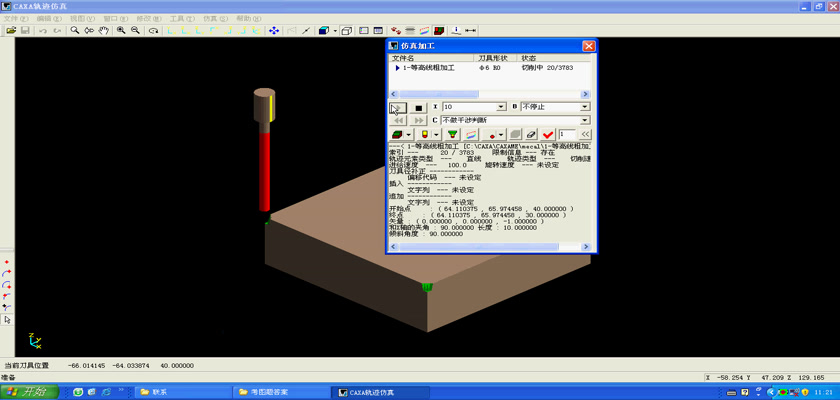Open the 视图 menu

[x=82, y=18]
